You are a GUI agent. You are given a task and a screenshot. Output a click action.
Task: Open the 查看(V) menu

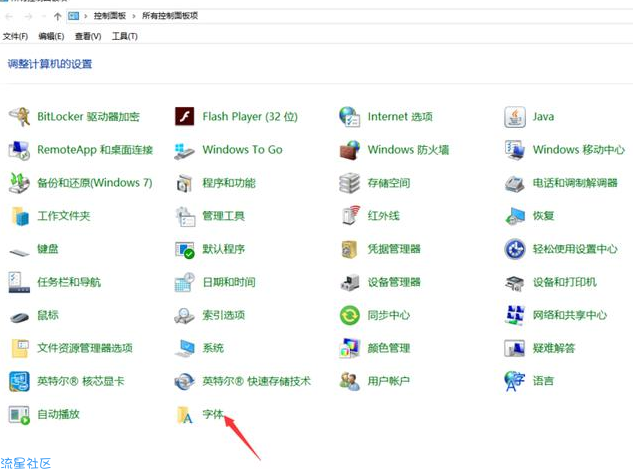(x=88, y=36)
